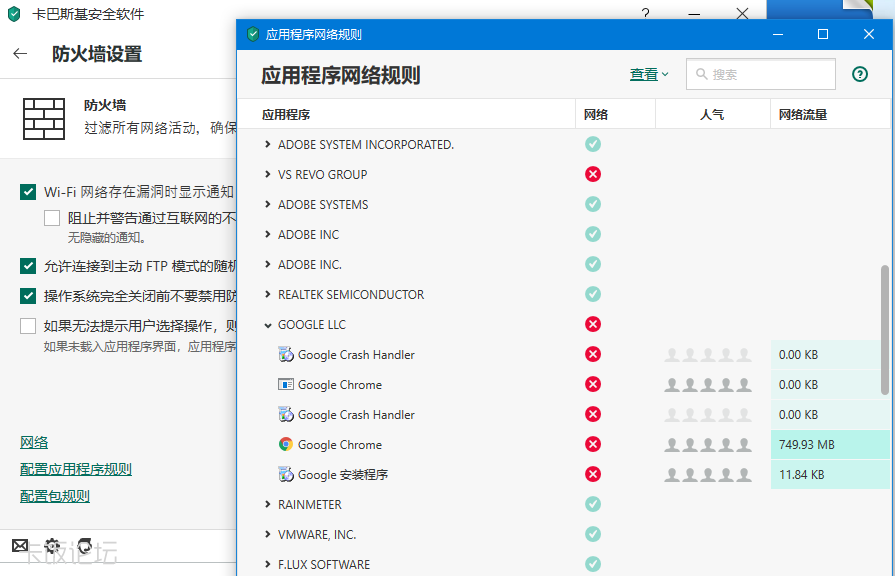Click the network status icon for VMWARE, INC.

tap(593, 534)
